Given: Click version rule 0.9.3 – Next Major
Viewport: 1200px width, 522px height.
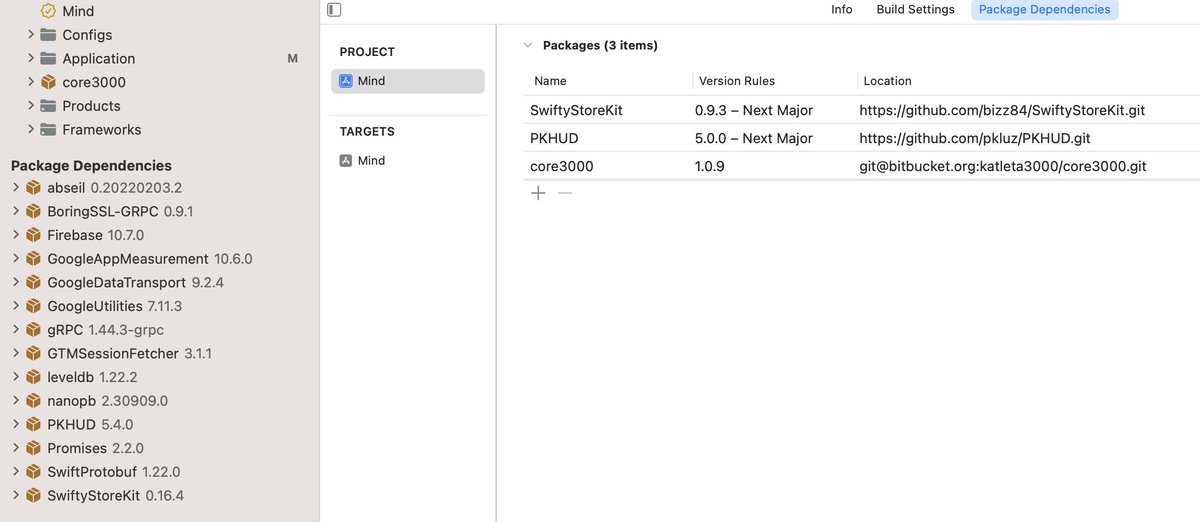Looking at the screenshot, I should point(754,110).
